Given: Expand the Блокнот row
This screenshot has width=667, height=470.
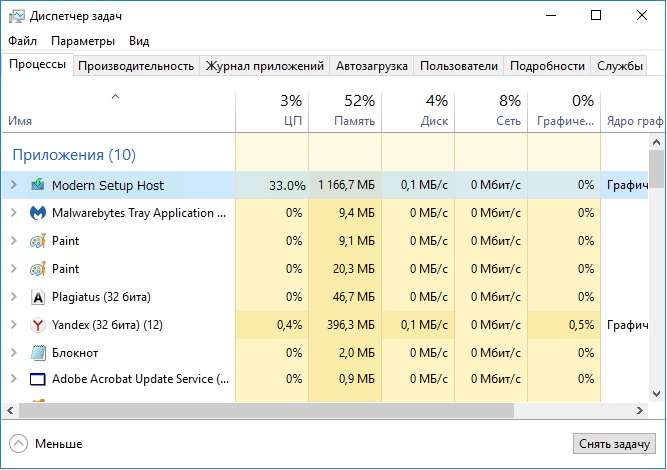Looking at the screenshot, I should click(x=14, y=353).
